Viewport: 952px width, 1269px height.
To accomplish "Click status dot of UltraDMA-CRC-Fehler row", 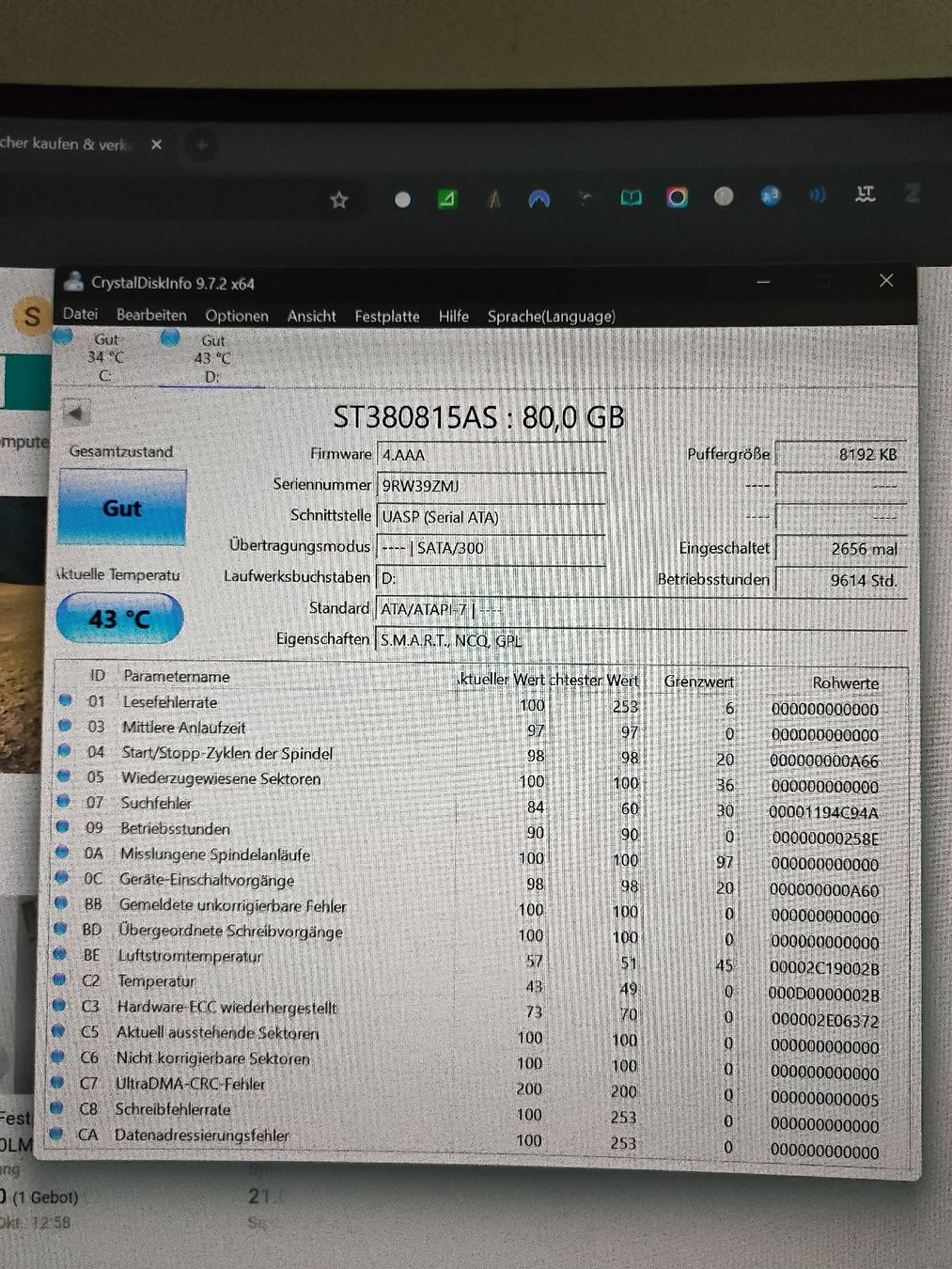I will (57, 1082).
